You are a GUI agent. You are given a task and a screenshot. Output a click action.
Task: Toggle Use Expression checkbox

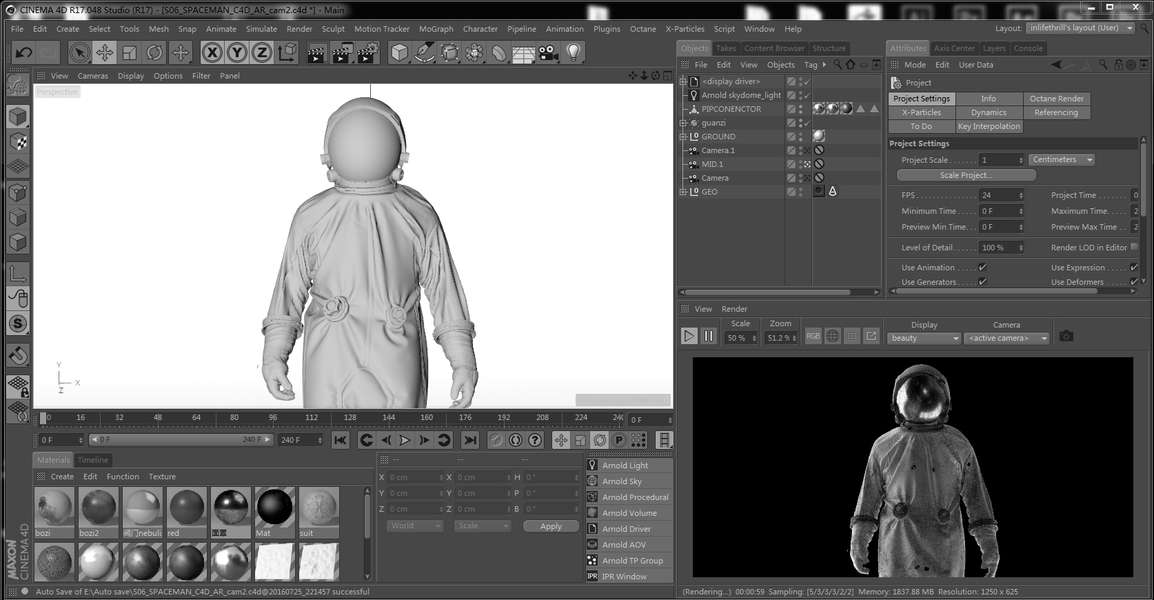coord(1133,267)
